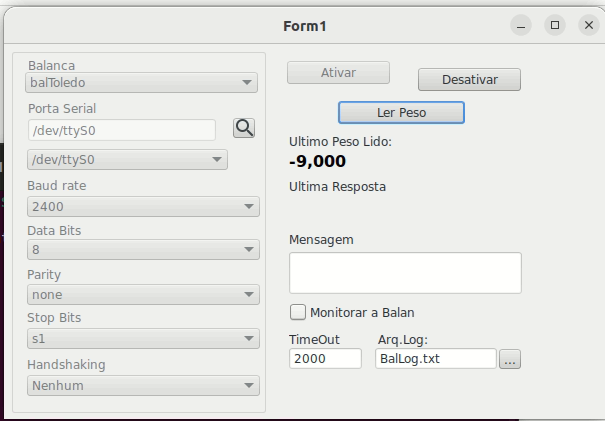The image size is (605, 421).
Task: Click the Ler Peso button
Action: click(x=401, y=113)
